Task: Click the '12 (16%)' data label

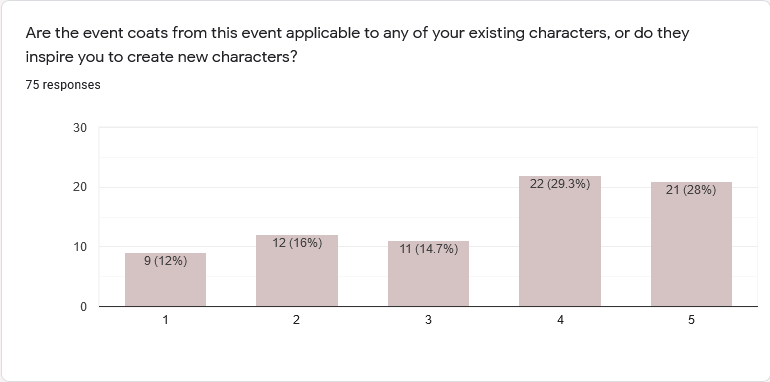Action: (x=297, y=243)
